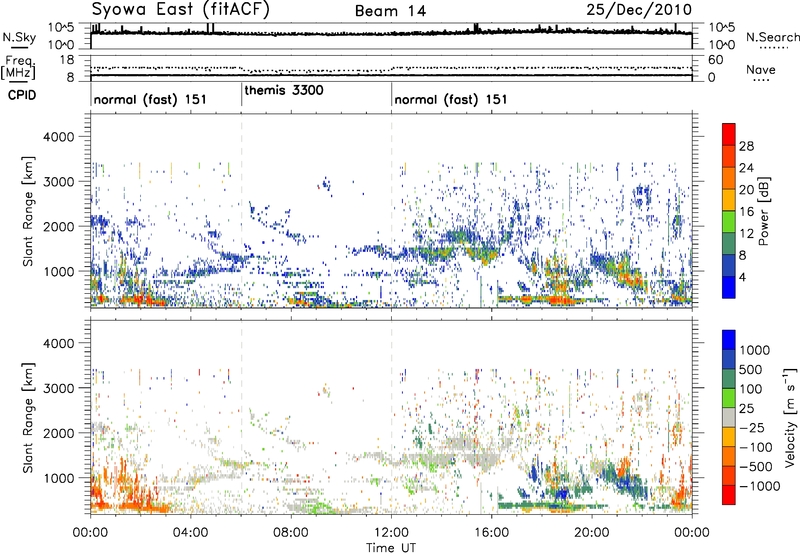Pick the bright blue bottom segment of the Power colorbar
Viewport: 800px width, 554px height.
tap(729, 288)
